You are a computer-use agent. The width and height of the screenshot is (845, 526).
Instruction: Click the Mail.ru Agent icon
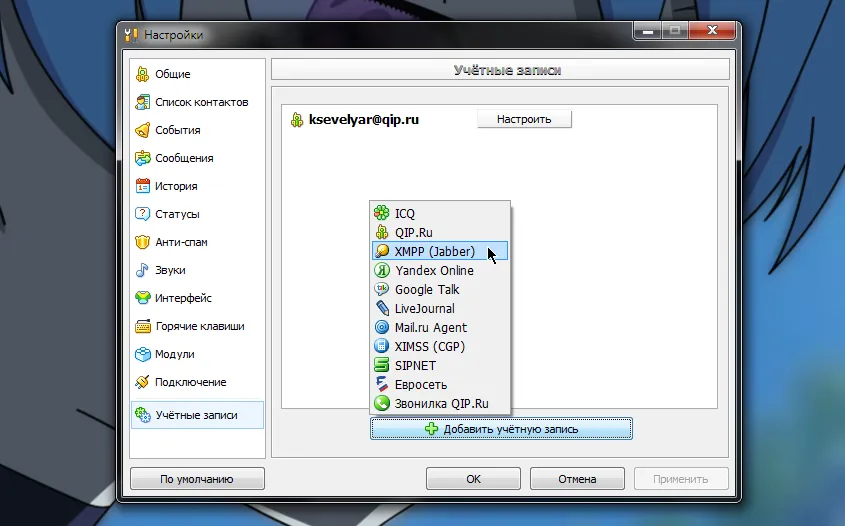coord(382,327)
